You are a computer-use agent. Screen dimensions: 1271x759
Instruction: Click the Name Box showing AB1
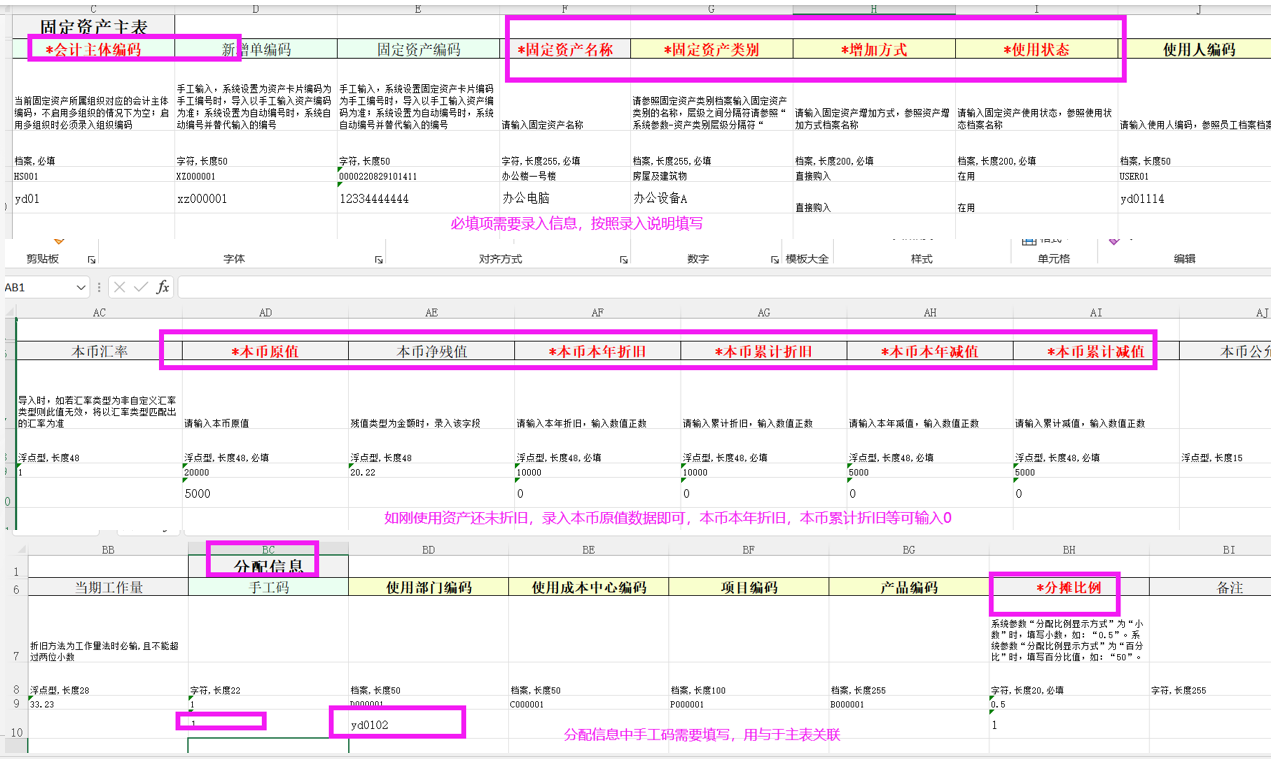[36, 288]
